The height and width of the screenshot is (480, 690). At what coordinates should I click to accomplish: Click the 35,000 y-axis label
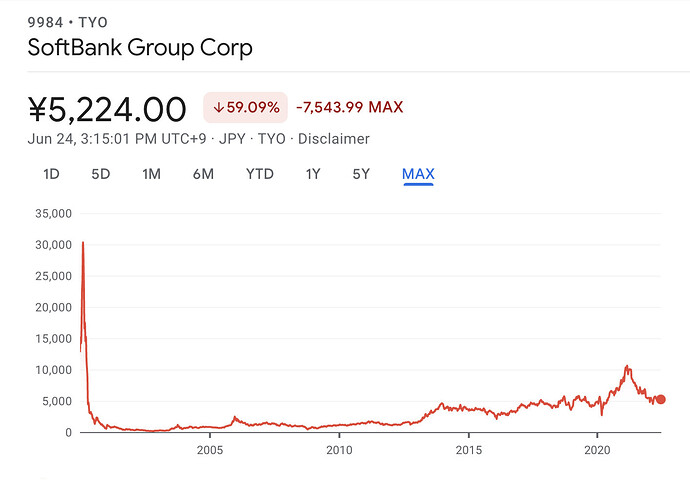point(54,213)
